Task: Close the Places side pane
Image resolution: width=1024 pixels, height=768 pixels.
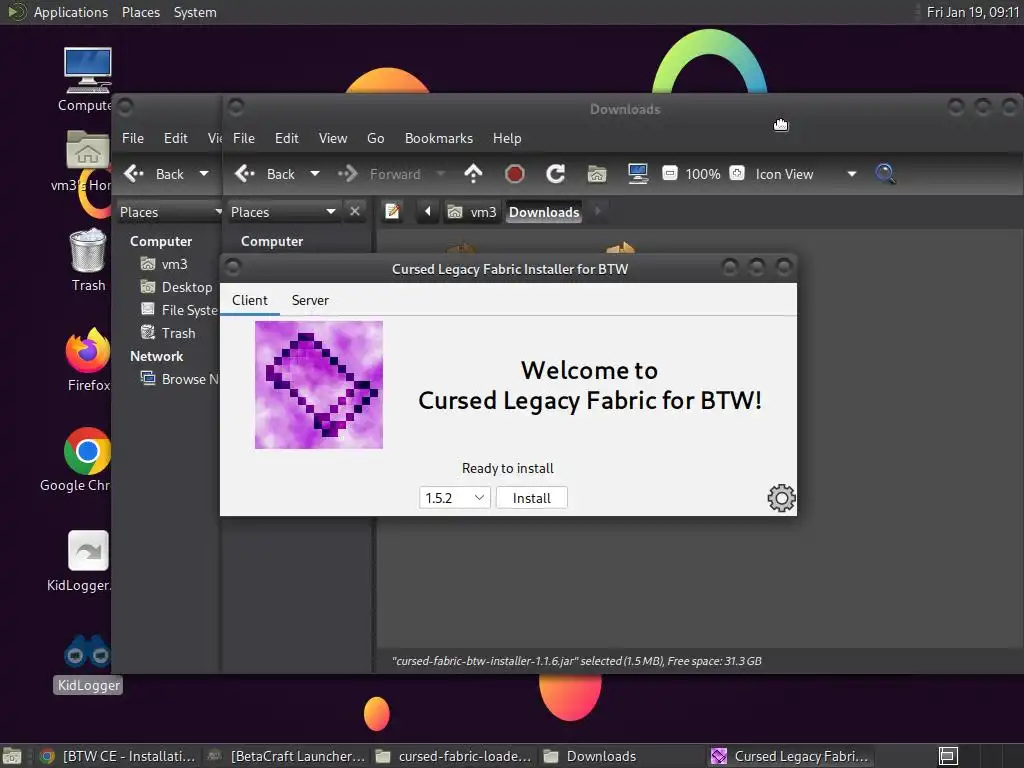Action: (x=355, y=212)
